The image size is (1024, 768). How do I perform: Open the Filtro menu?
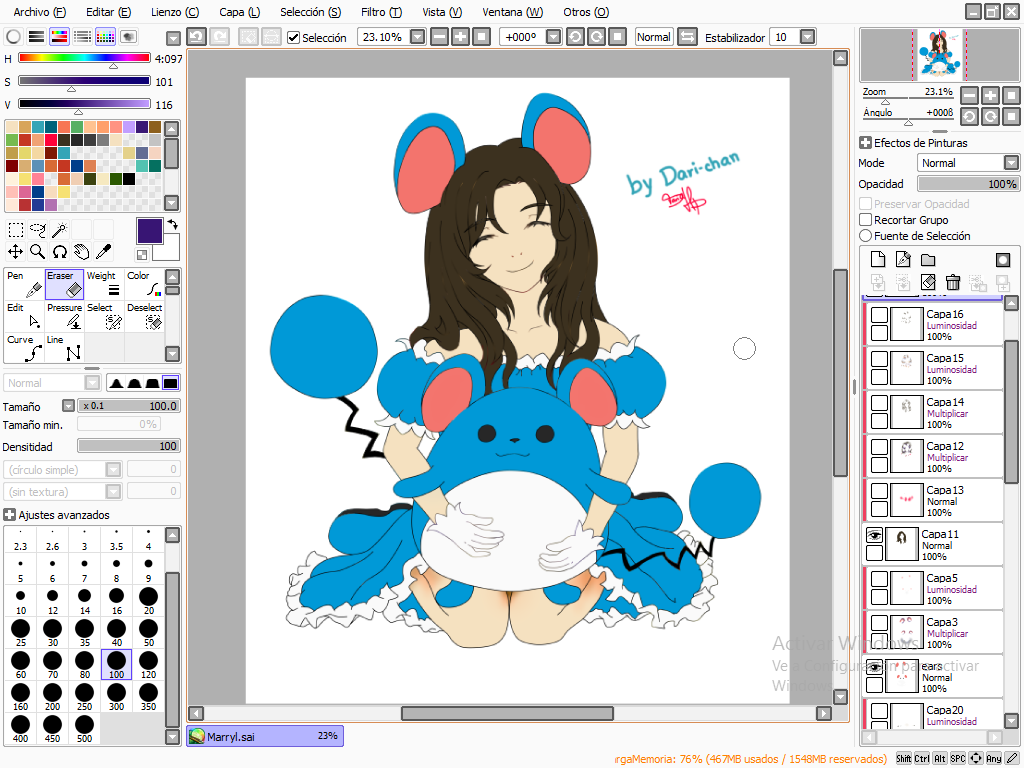[x=381, y=12]
